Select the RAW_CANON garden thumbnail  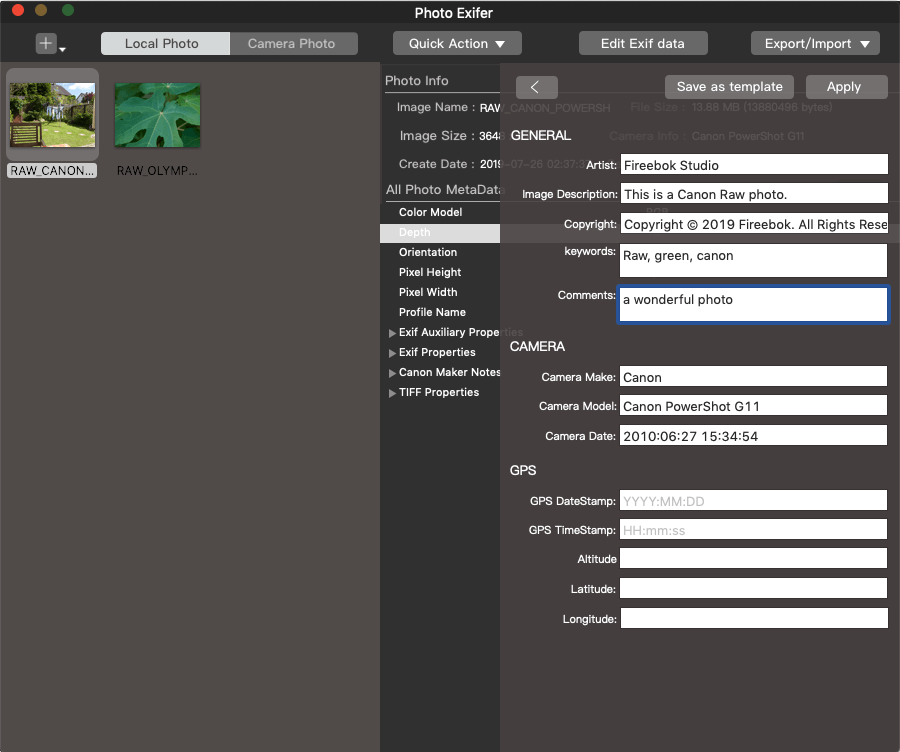[x=52, y=115]
